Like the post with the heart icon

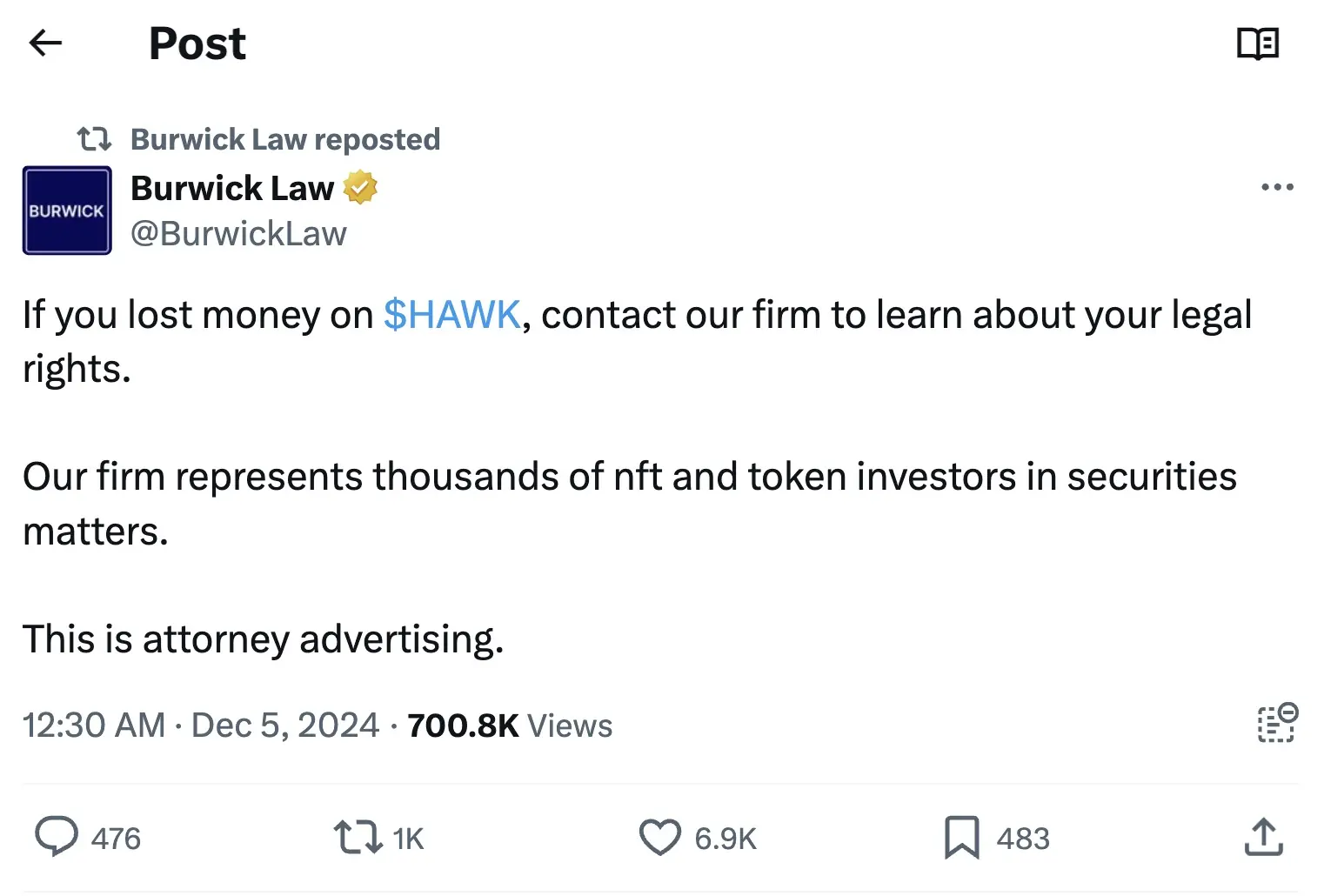pyautogui.click(x=660, y=837)
